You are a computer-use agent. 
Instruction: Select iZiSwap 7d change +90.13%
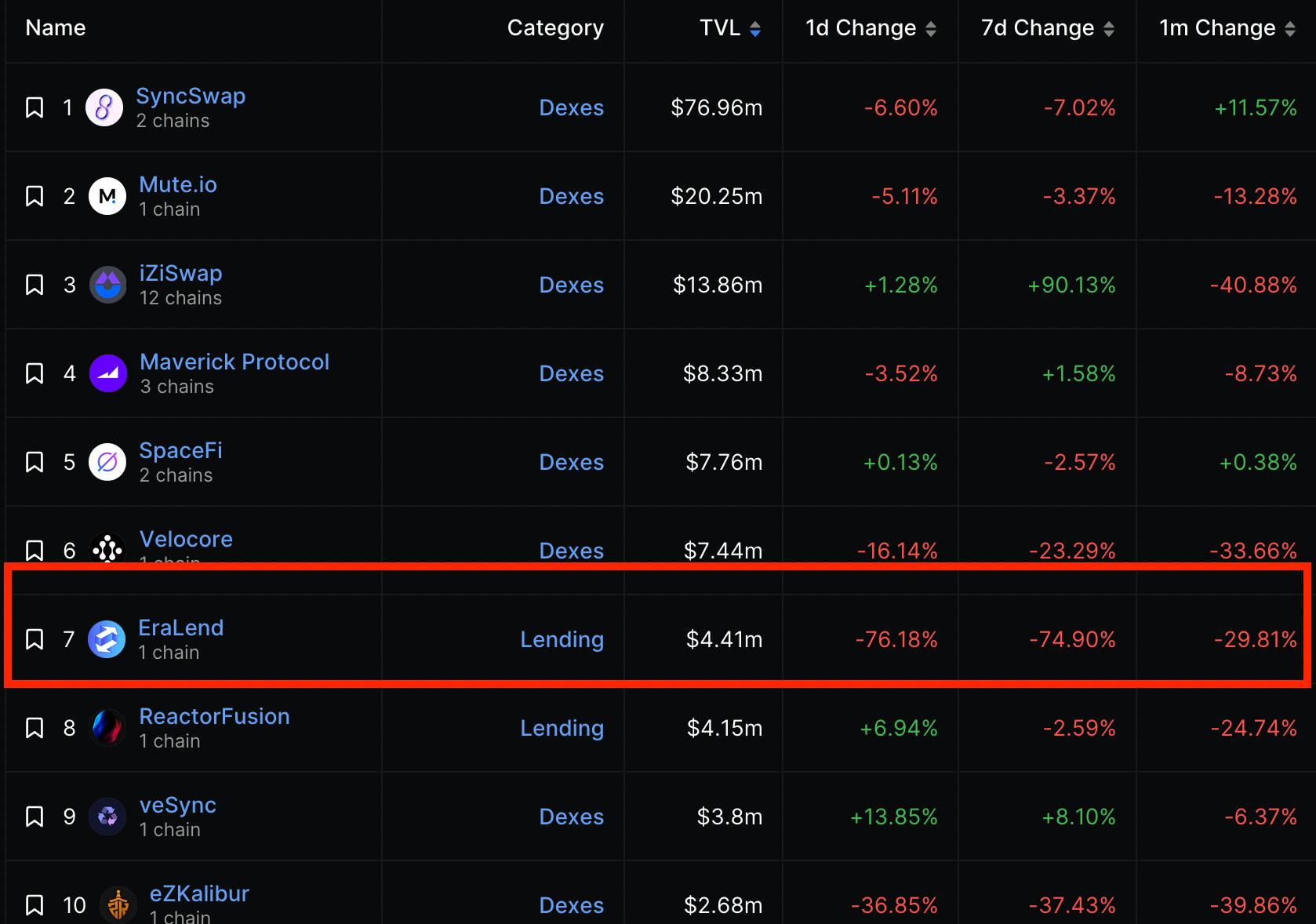click(x=1071, y=285)
